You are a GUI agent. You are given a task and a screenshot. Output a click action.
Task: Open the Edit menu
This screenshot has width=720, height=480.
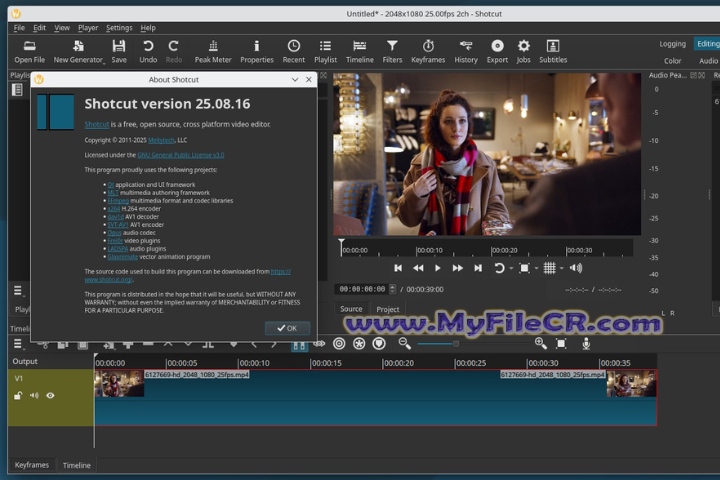39,28
